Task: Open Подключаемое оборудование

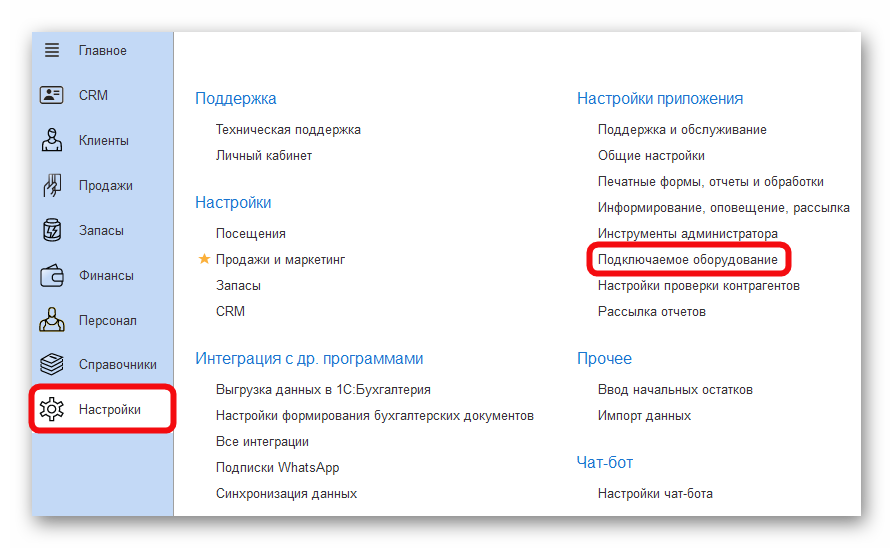Action: pyautogui.click(x=687, y=260)
